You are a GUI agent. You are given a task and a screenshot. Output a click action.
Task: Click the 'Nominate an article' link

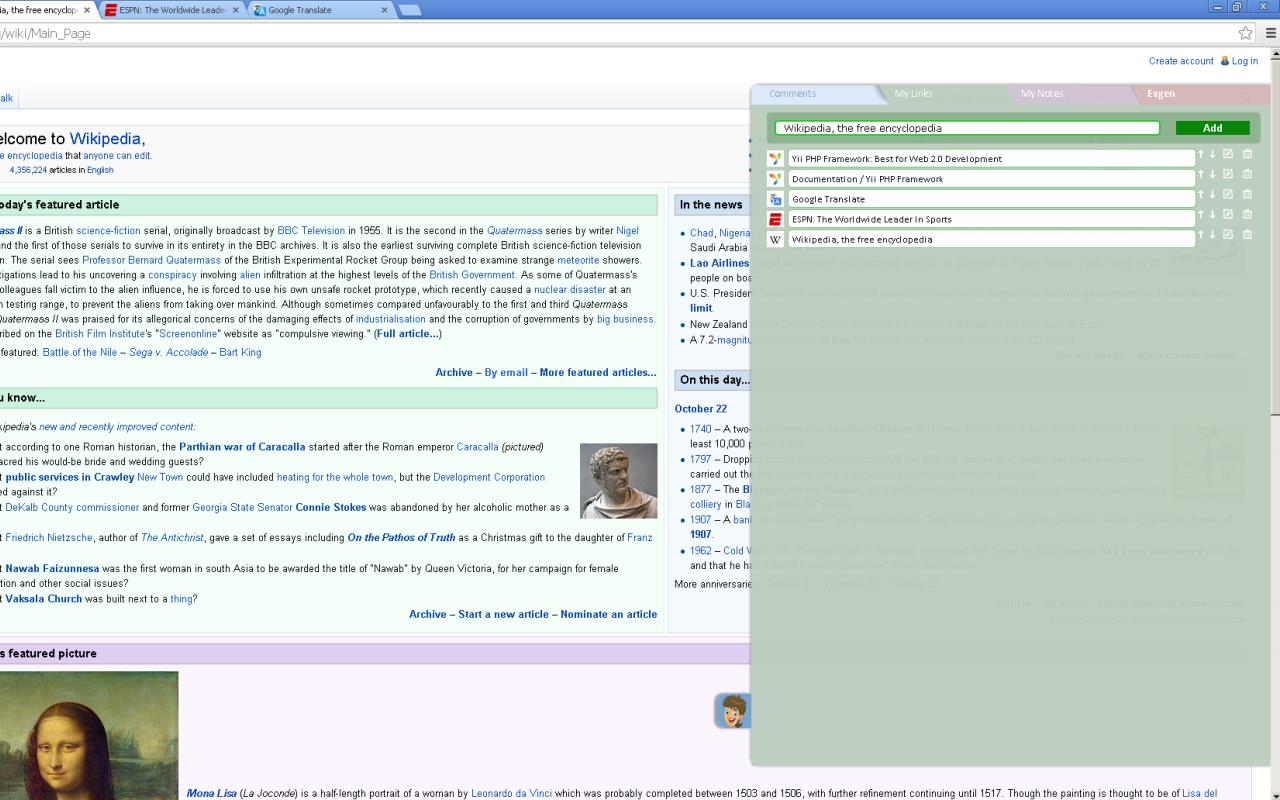[608, 614]
